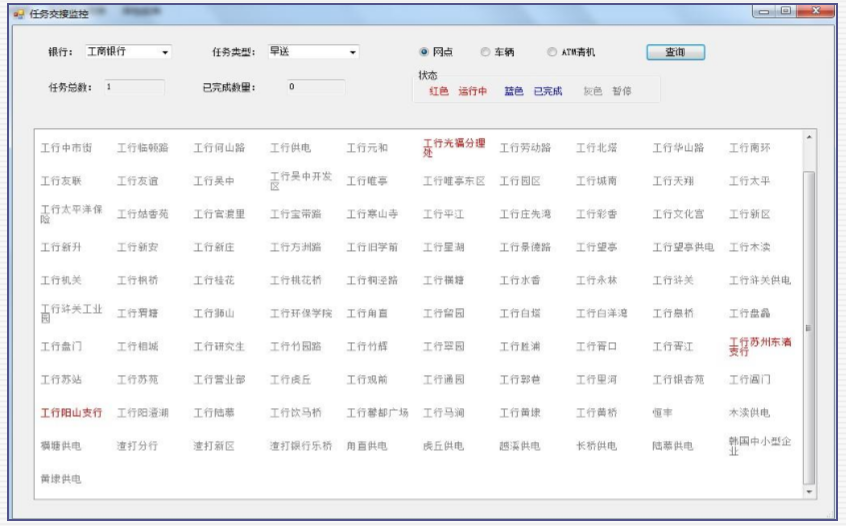Image resolution: width=846 pixels, height=526 pixels.
Task: Select 工行吴中开发区 in the list
Action: 301,181
